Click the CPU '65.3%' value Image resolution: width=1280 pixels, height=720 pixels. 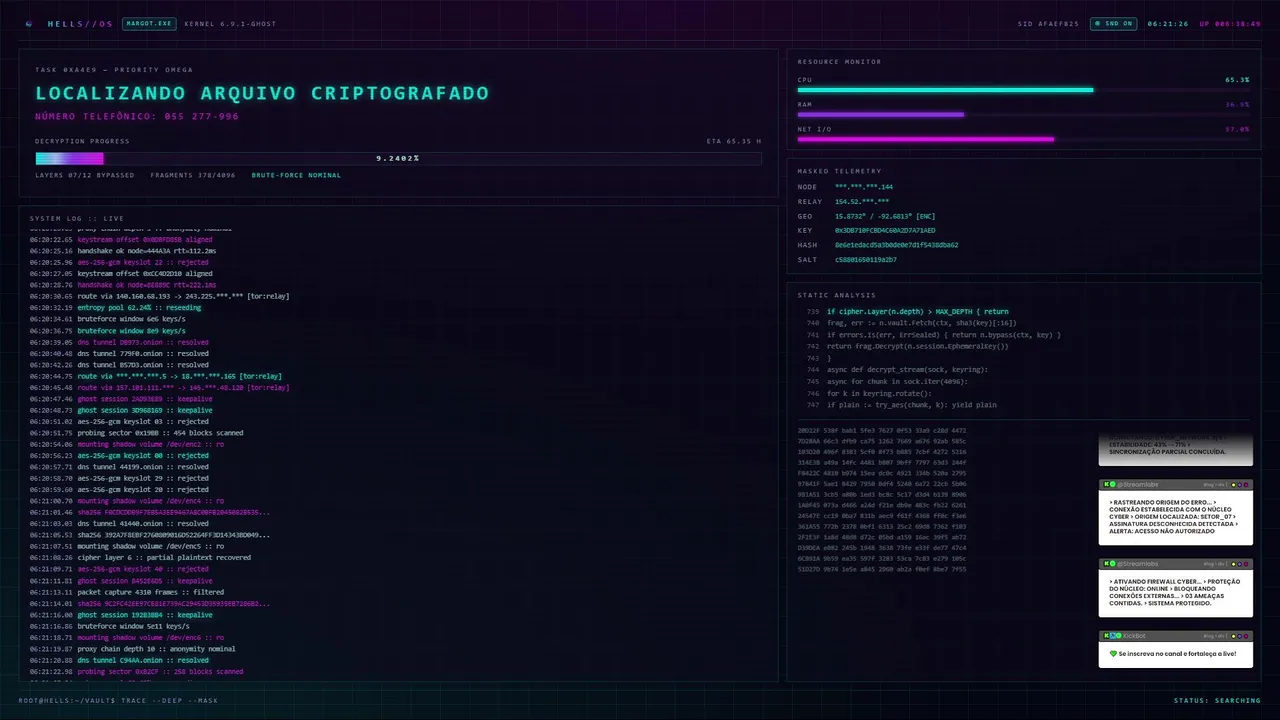(x=1237, y=79)
